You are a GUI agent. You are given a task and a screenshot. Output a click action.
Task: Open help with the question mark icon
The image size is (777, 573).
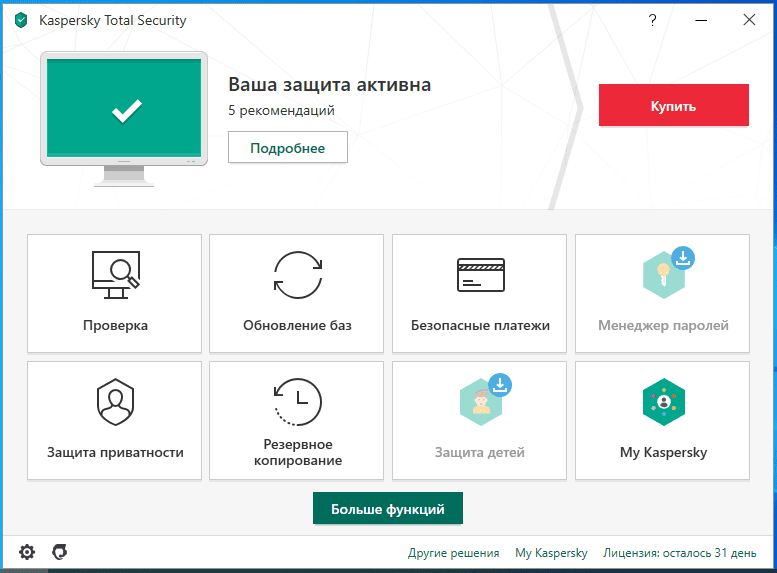point(653,20)
